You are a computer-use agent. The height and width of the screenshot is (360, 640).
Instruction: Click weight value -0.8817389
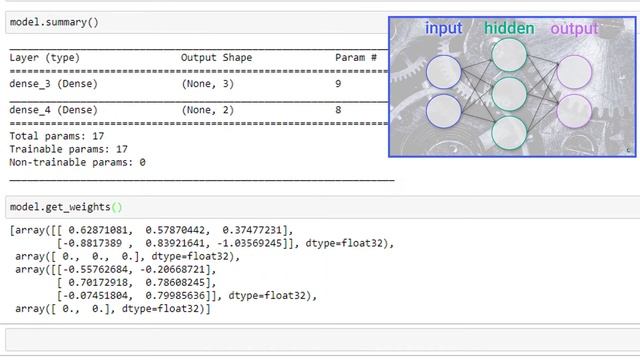coord(92,243)
